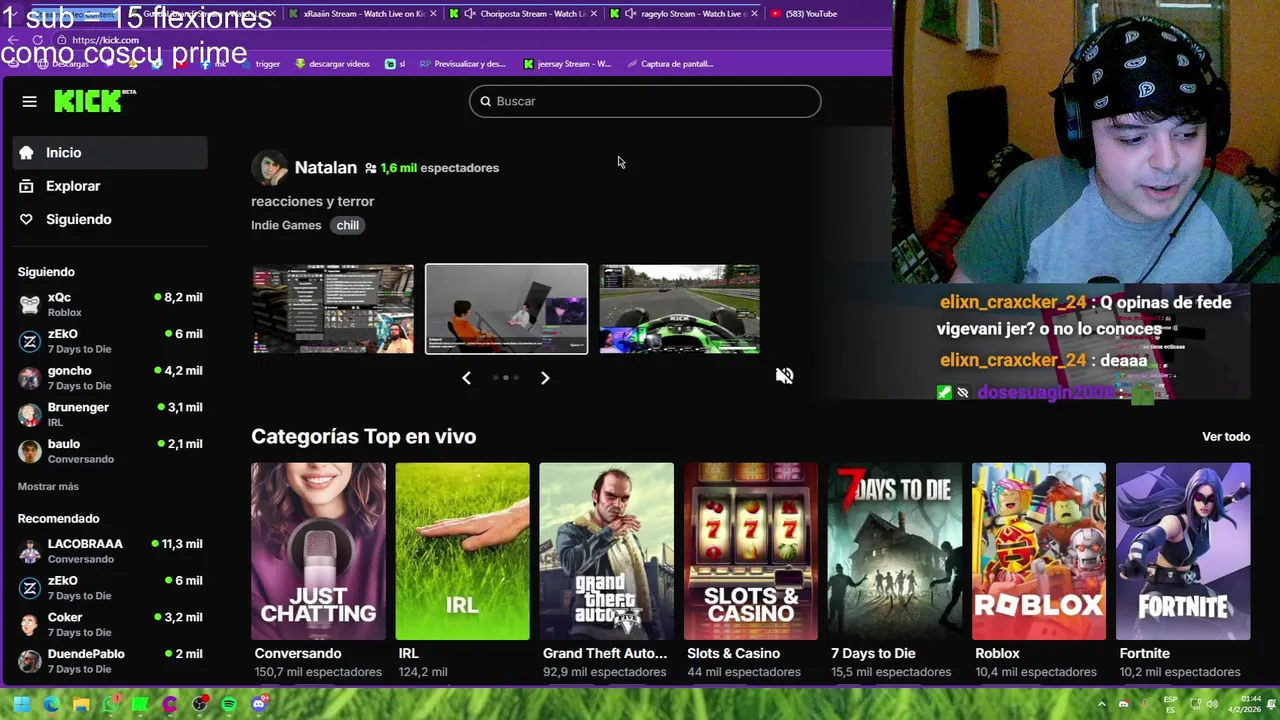
Task: Expand following list with Mostrar más
Action: point(48,486)
